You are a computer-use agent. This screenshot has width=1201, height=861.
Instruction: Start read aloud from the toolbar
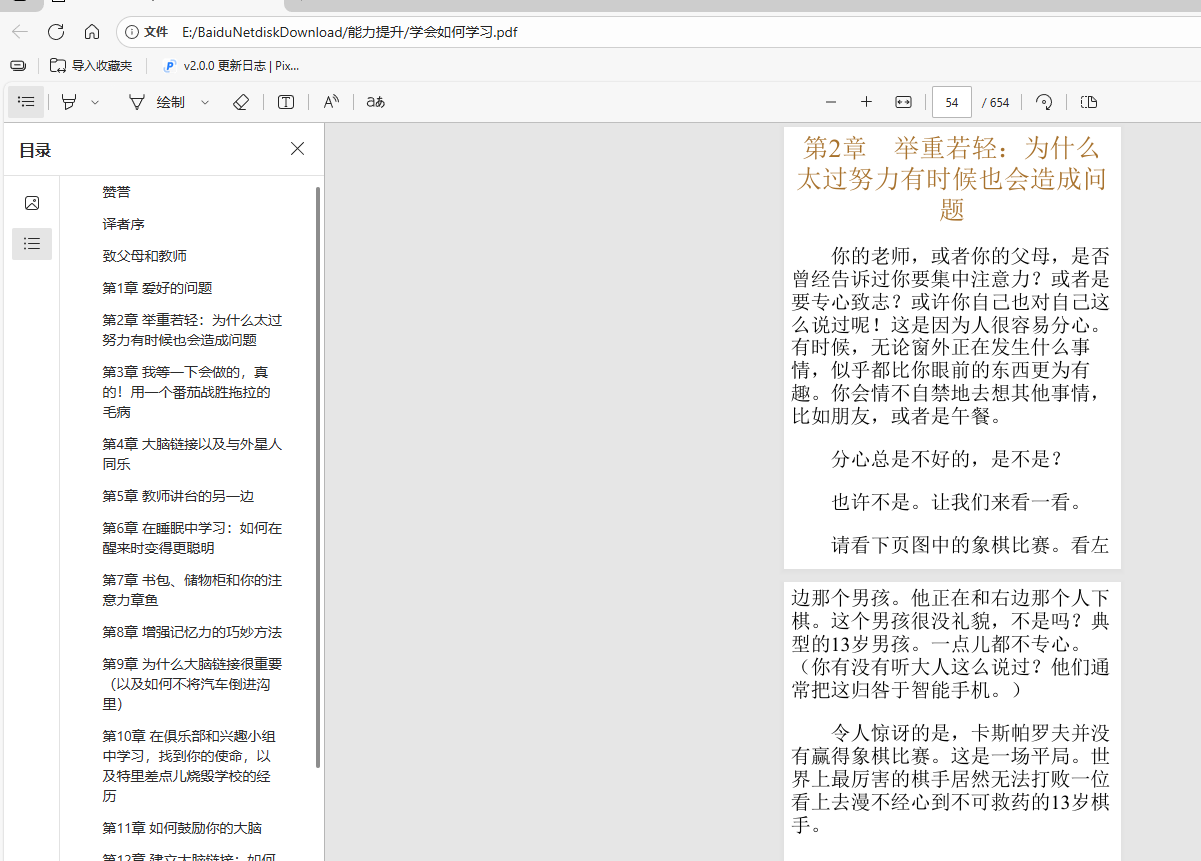coord(331,102)
